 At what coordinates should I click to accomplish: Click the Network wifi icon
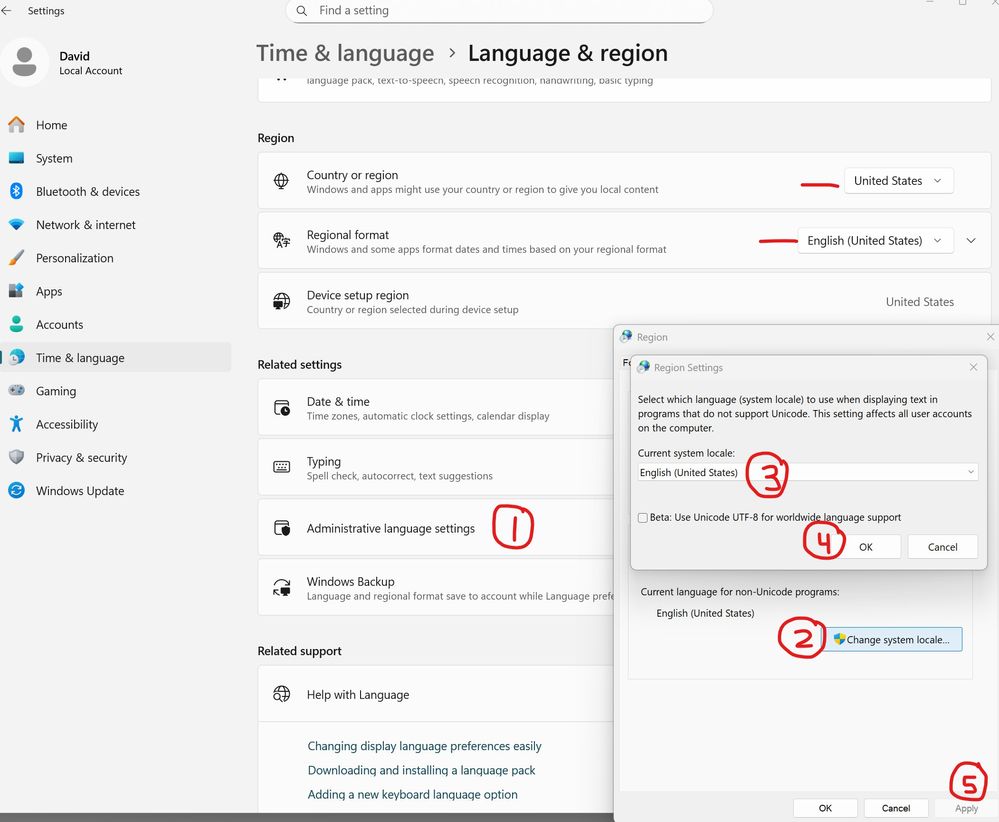[17, 224]
